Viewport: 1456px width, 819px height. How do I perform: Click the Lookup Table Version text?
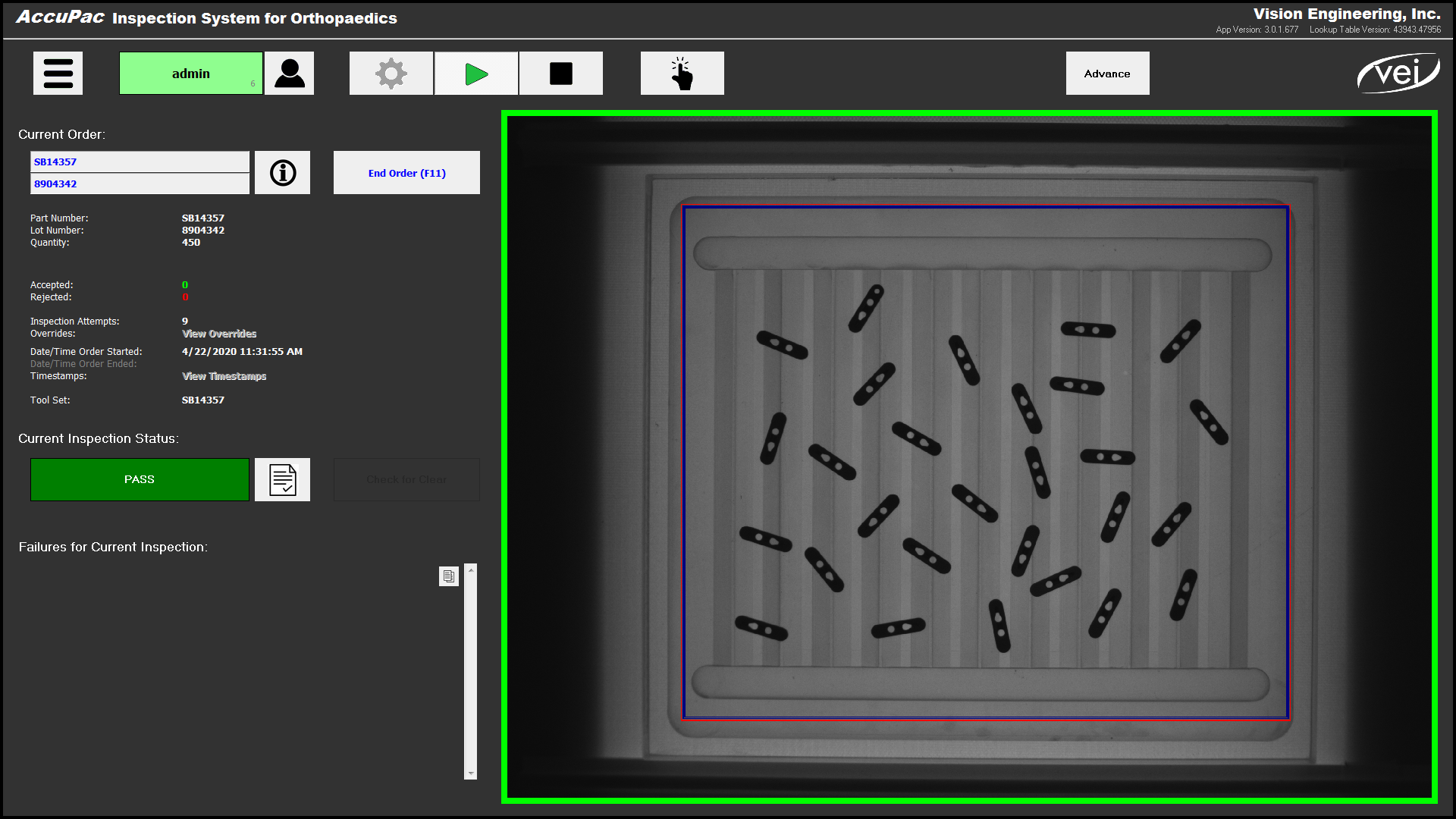coord(1375,30)
